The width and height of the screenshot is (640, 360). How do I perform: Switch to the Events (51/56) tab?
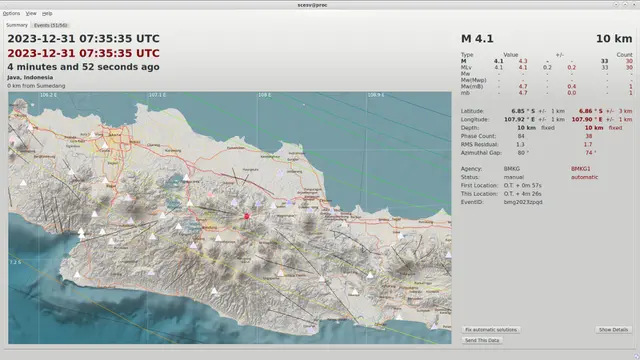pyautogui.click(x=50, y=25)
